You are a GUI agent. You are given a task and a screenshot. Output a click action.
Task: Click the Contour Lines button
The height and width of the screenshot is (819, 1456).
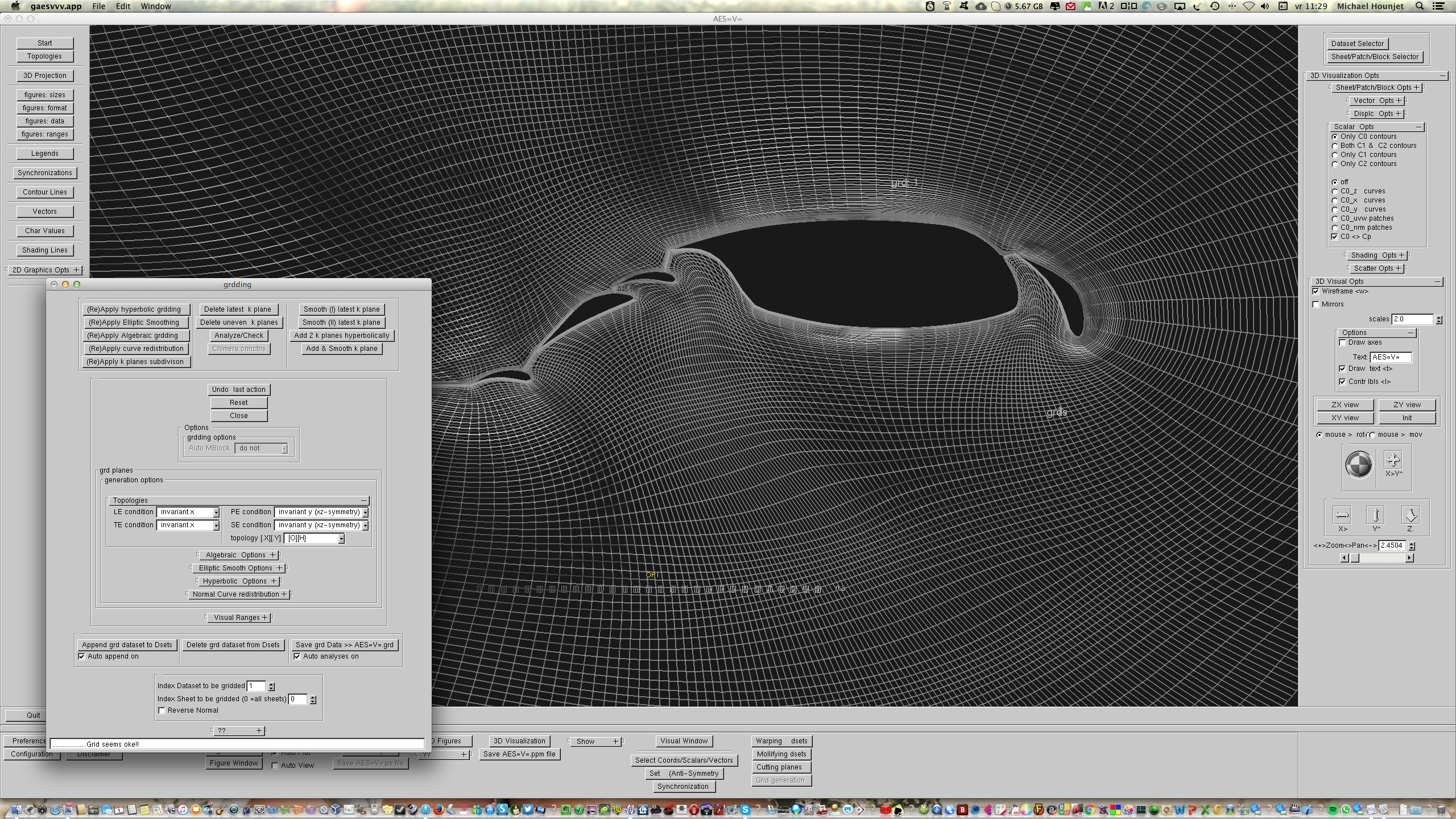tap(45, 192)
